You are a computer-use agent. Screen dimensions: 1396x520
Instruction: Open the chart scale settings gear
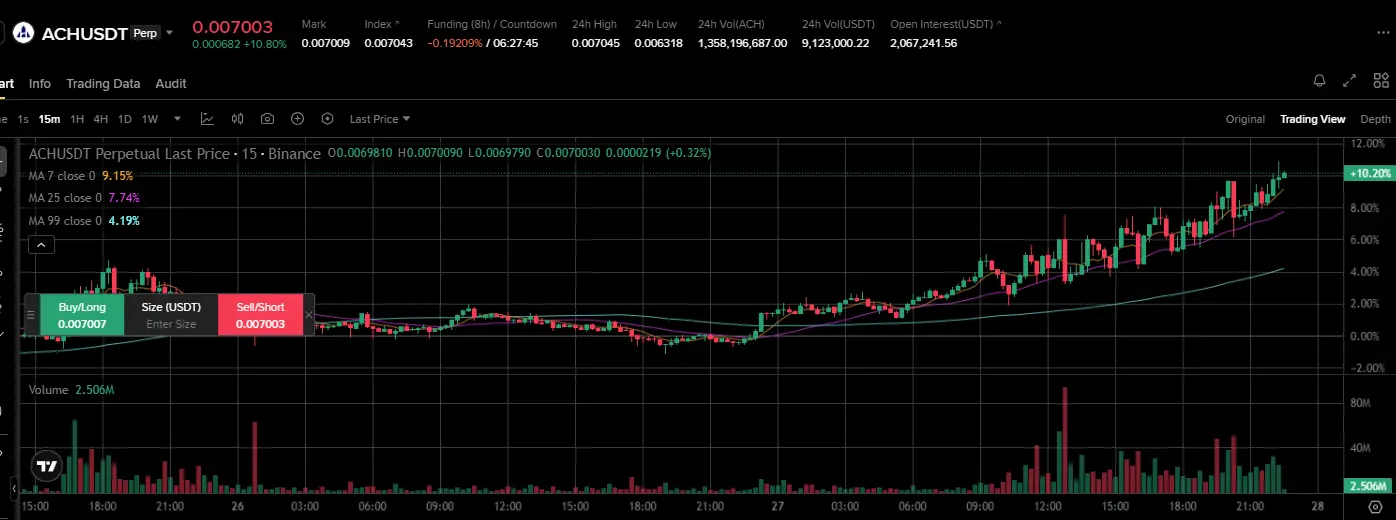point(1374,507)
